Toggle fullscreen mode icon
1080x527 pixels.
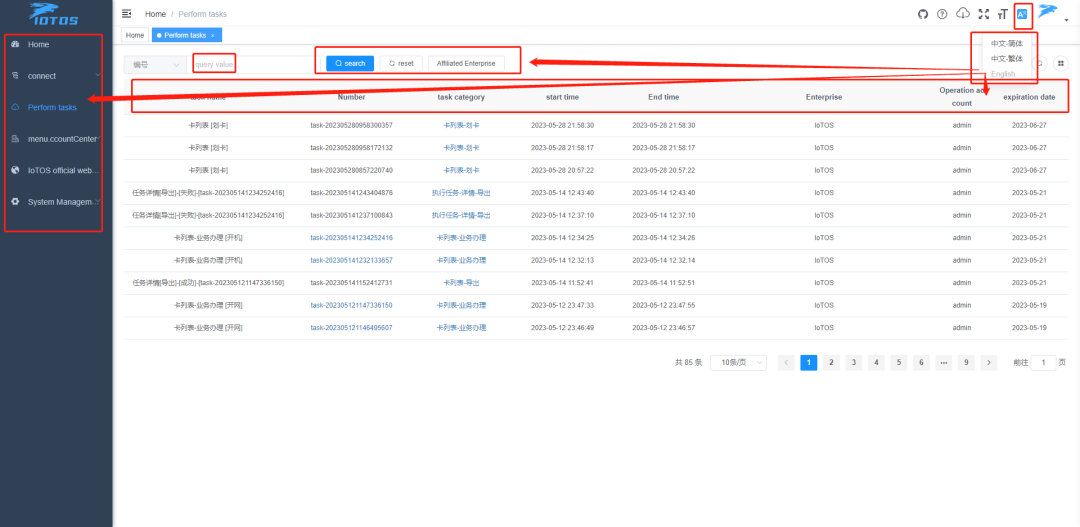[983, 14]
